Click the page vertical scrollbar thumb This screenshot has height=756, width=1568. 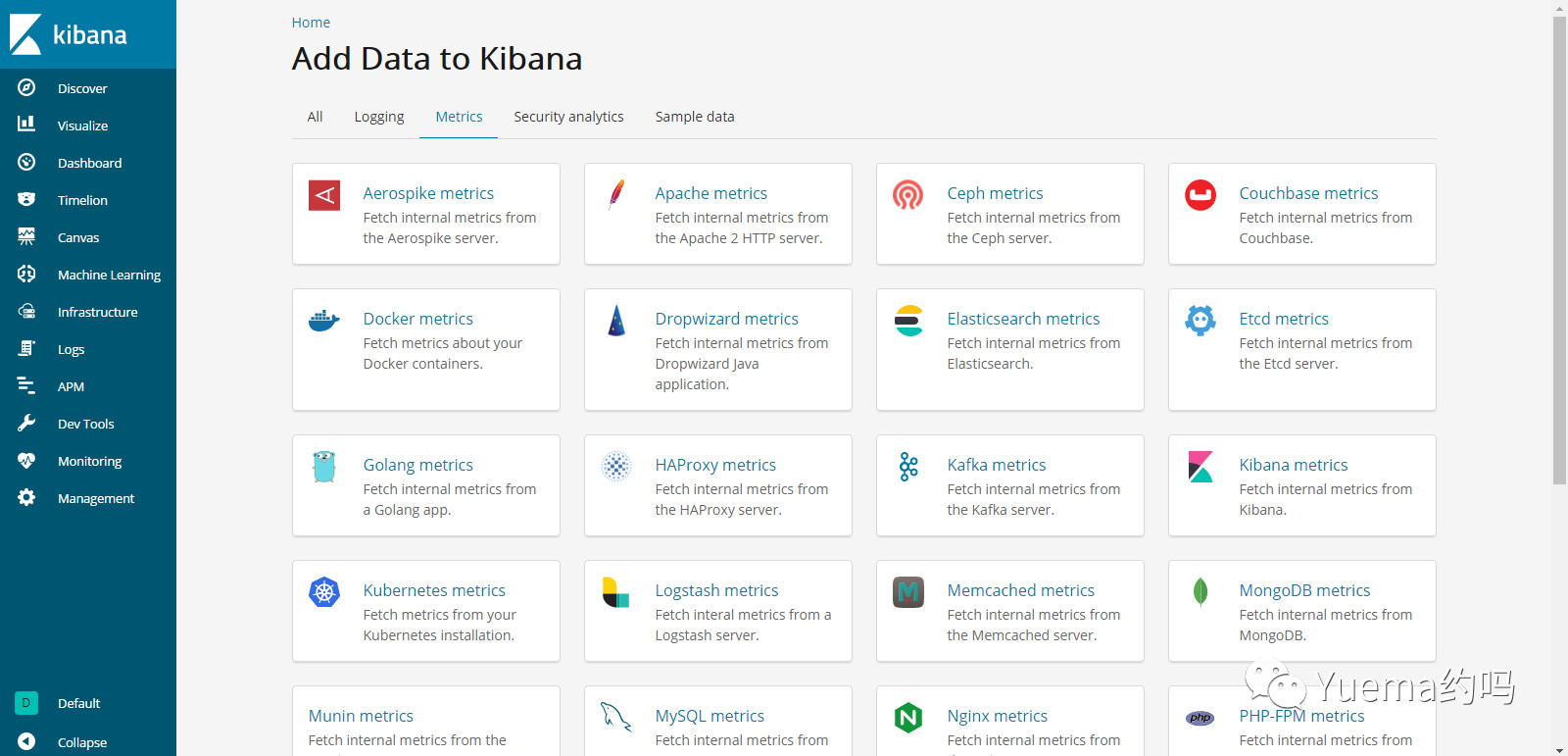(1559, 250)
